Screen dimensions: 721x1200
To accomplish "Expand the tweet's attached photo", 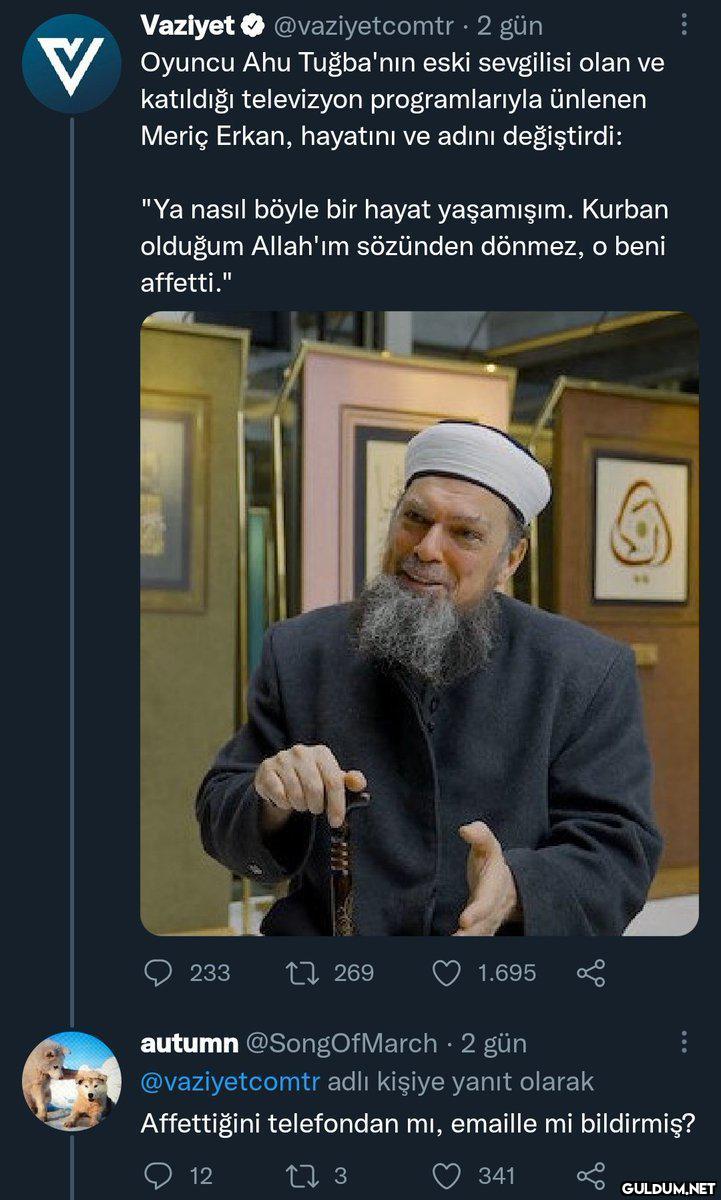I will tap(419, 623).
